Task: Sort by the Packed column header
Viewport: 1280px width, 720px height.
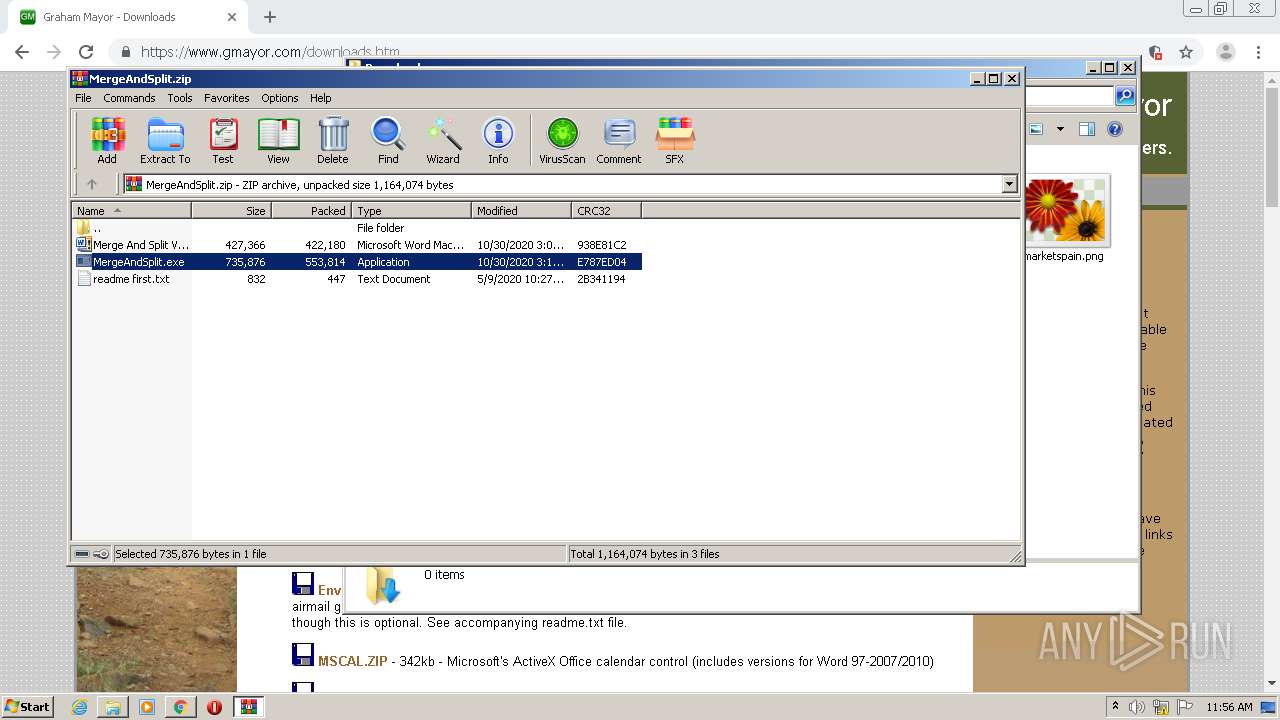Action: click(x=311, y=211)
